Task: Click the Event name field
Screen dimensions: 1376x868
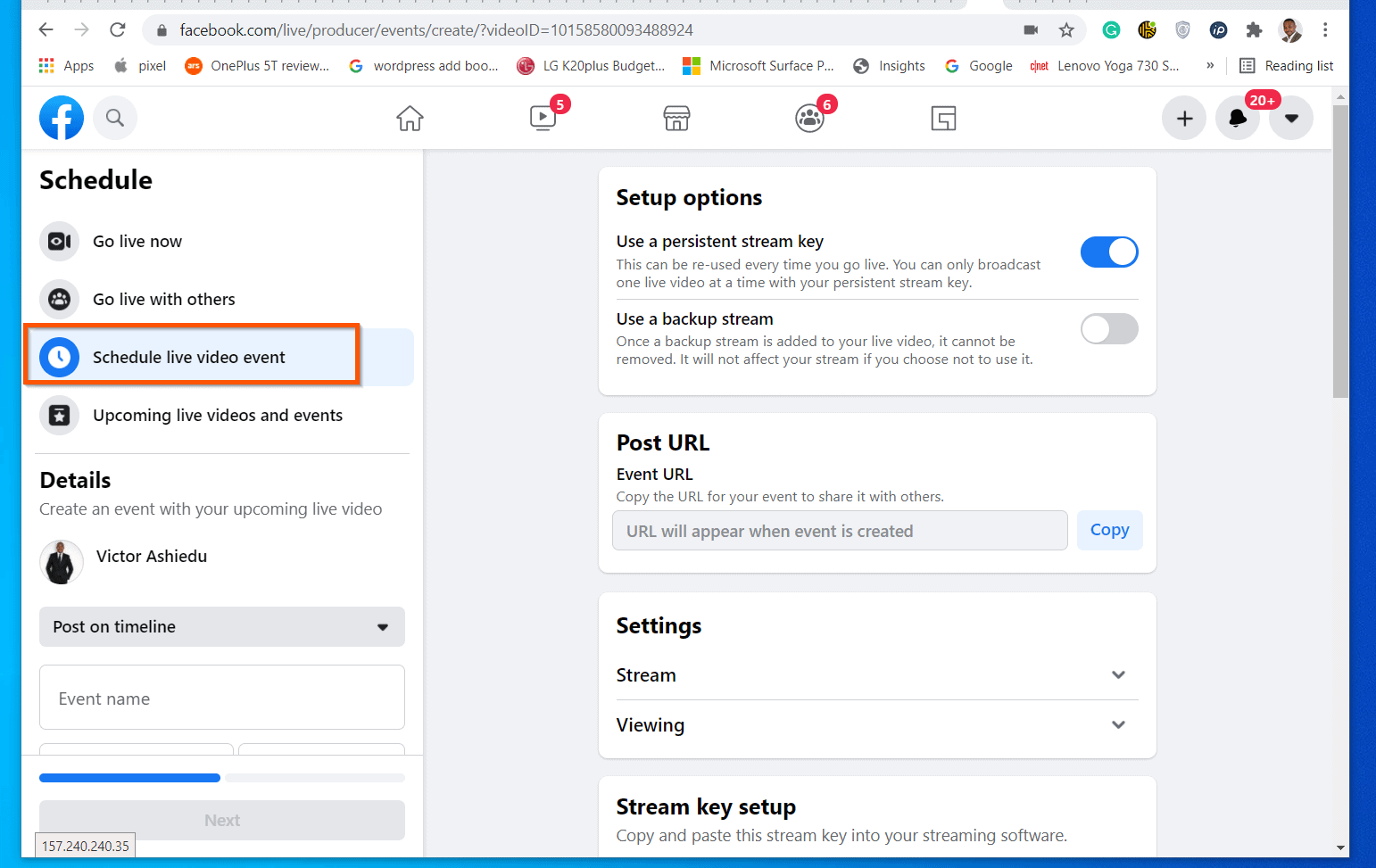Action: [x=222, y=698]
